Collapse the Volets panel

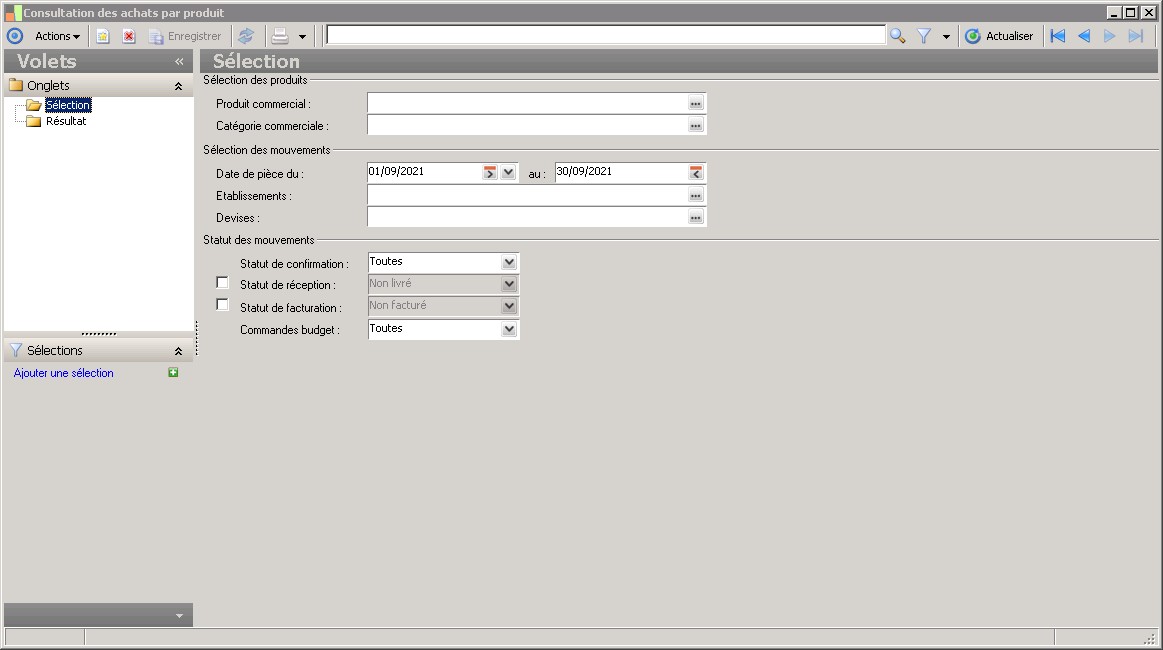tap(179, 62)
